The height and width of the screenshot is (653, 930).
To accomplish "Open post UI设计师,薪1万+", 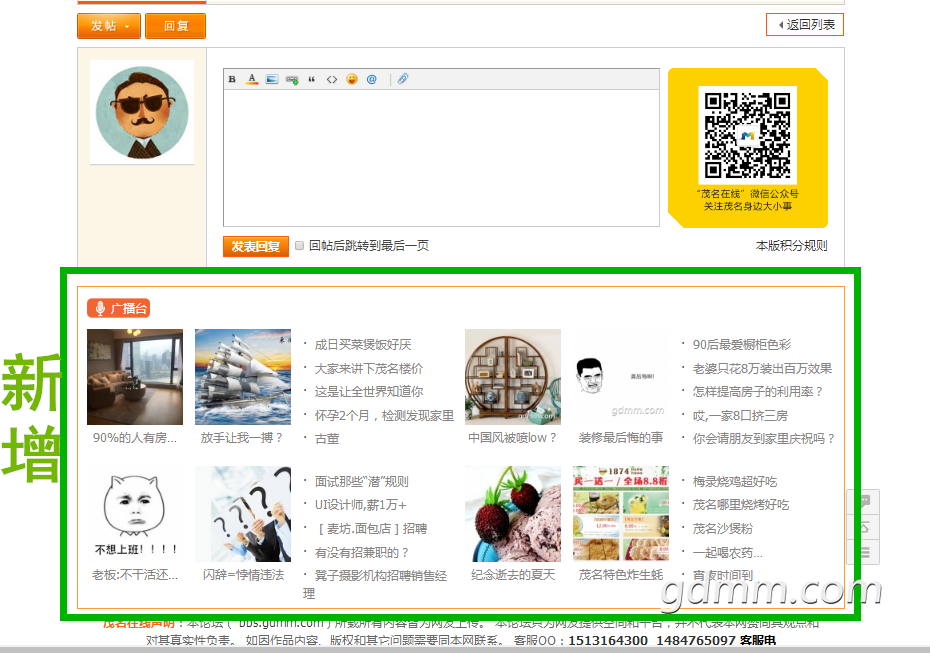I will [361, 505].
